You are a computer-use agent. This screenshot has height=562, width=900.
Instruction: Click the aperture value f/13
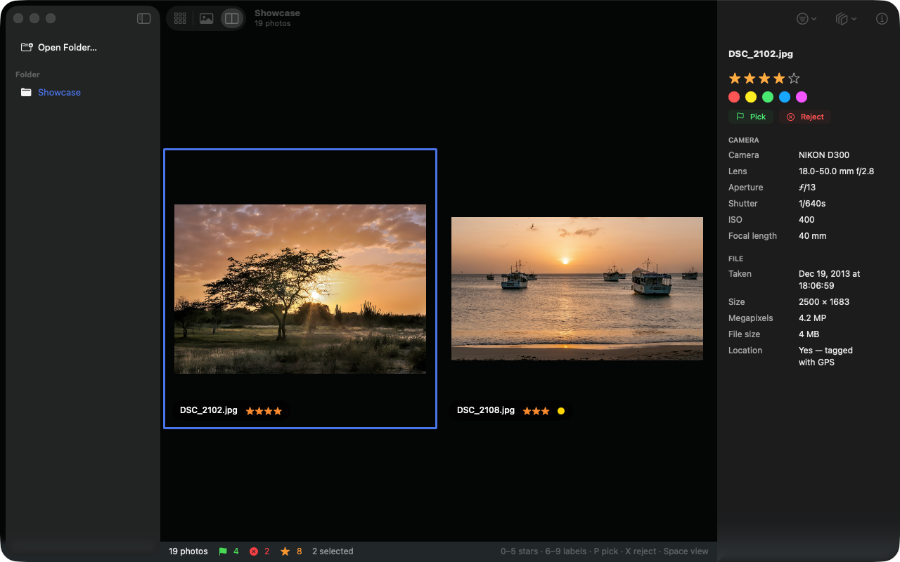[x=807, y=187]
